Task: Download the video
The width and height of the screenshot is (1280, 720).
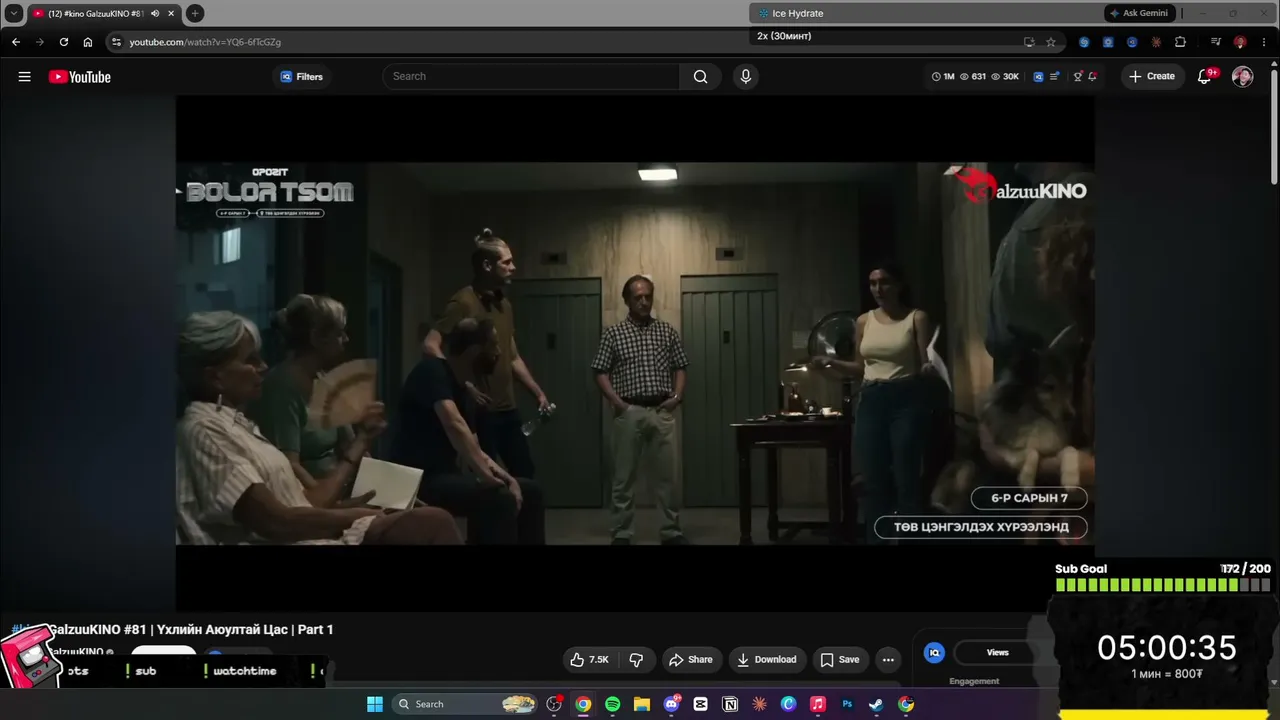Action: (767, 660)
